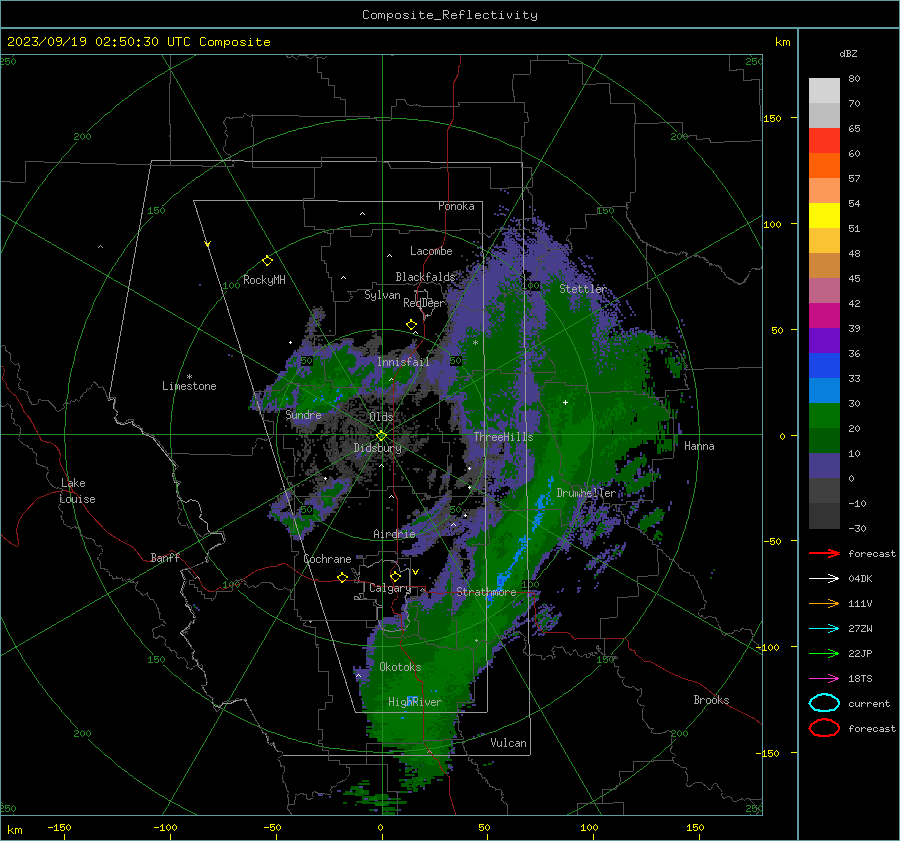Click the Okotoks city label

point(400,667)
